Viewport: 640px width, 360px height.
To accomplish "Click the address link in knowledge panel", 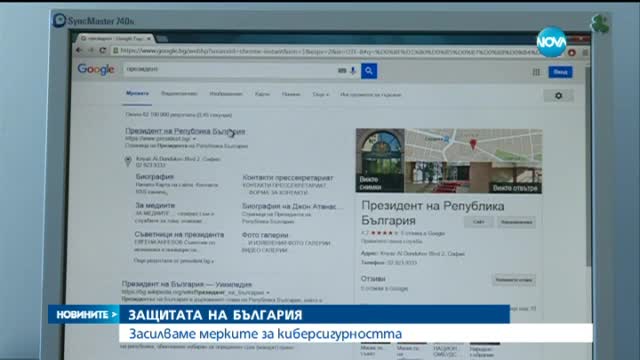I will [422, 254].
